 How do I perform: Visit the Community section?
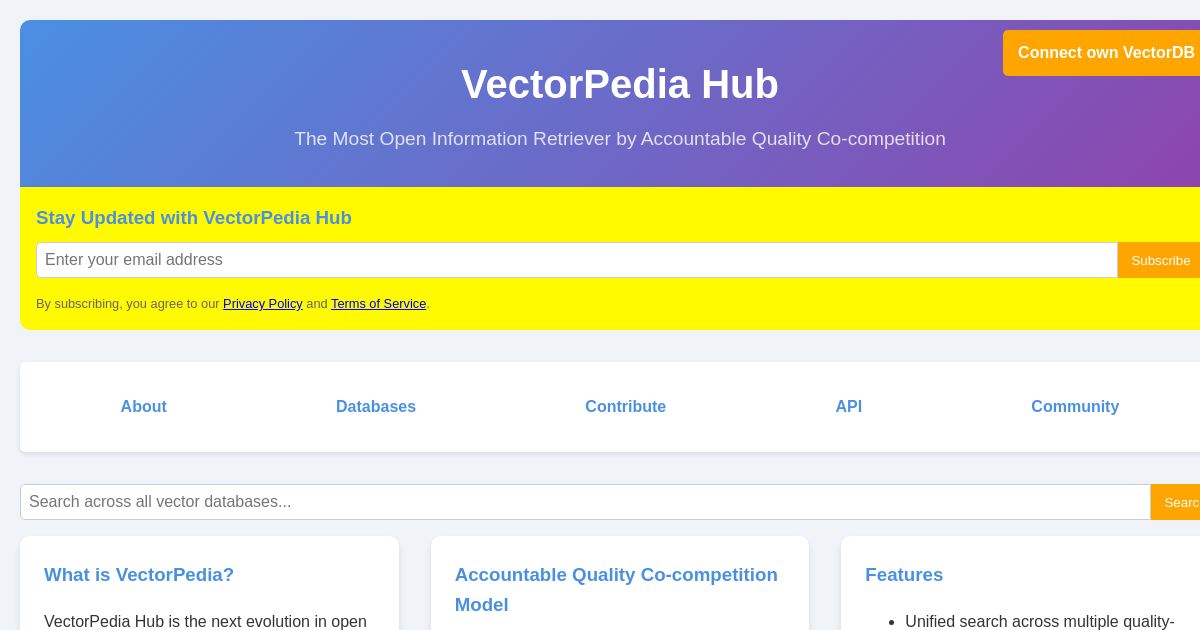click(1075, 407)
